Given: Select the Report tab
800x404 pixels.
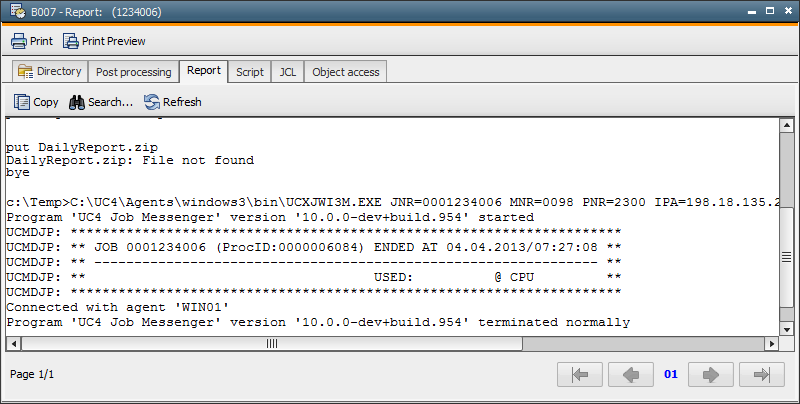Looking at the screenshot, I should pos(203,71).
